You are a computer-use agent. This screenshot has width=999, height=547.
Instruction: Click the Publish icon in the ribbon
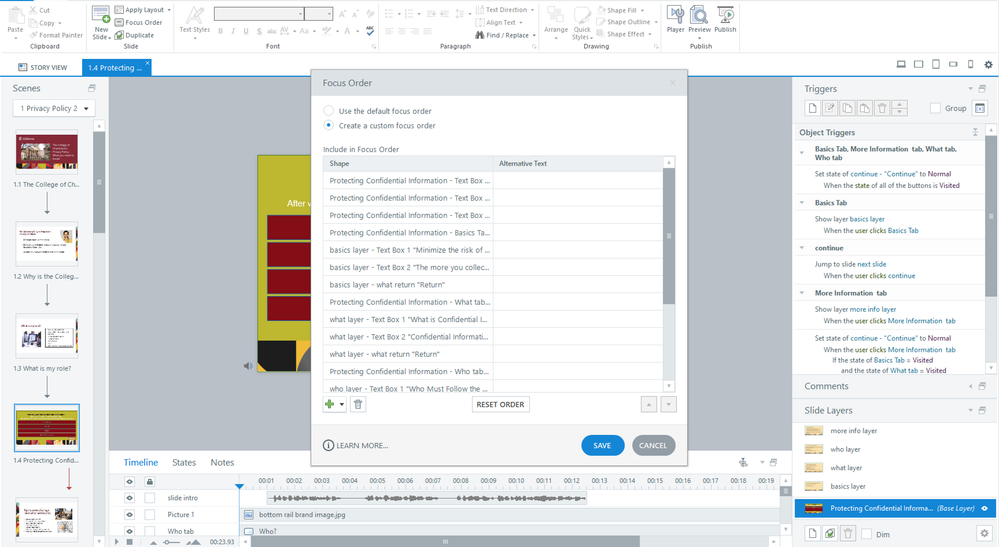coord(725,18)
